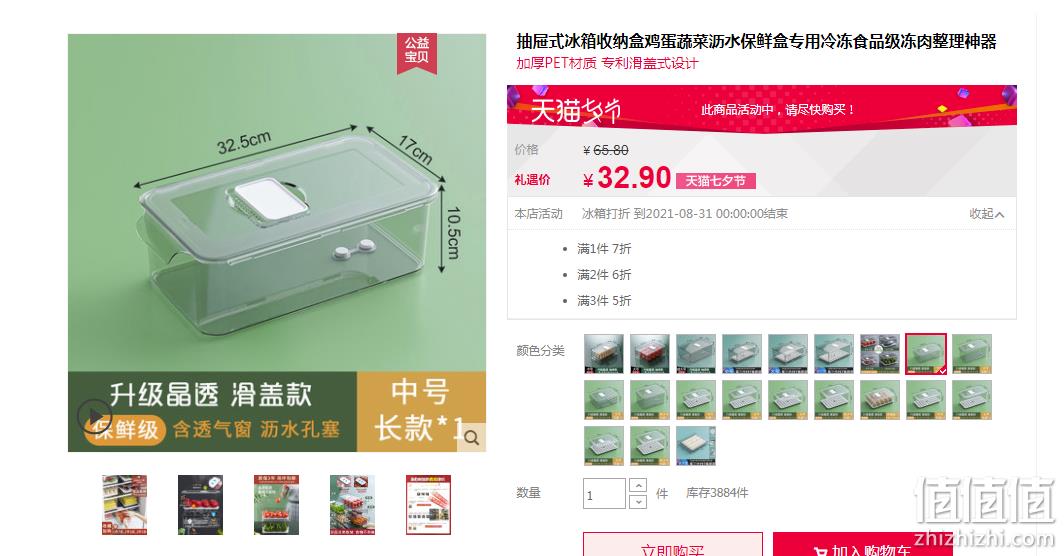Decrease quantity with the down stepper arrow
This screenshot has width=1064, height=556.
(x=638, y=502)
